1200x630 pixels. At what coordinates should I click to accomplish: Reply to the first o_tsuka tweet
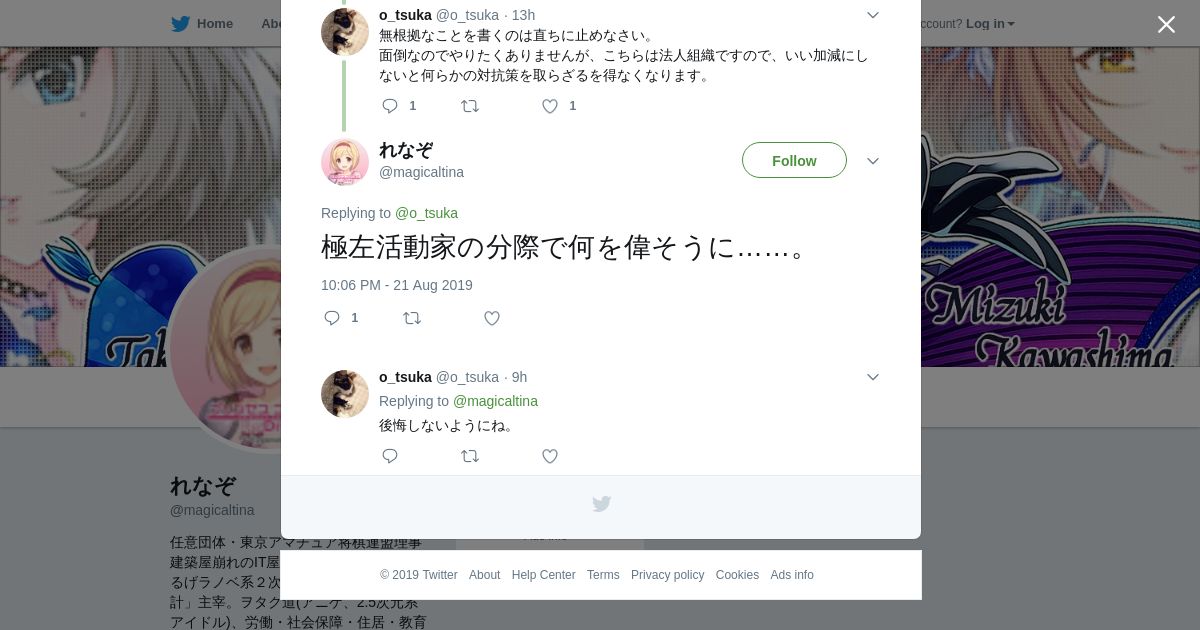click(390, 106)
